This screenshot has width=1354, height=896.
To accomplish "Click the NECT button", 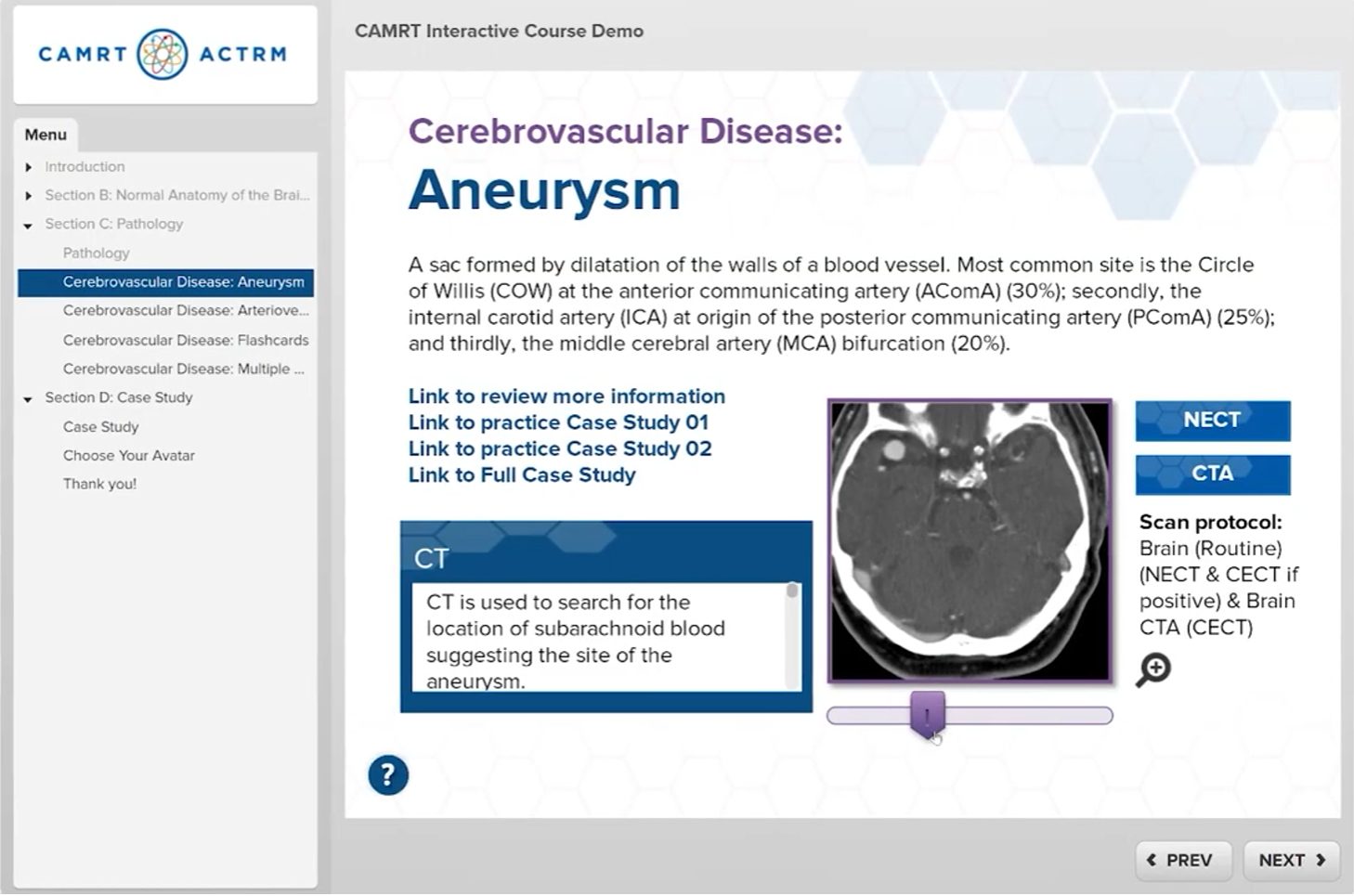I will coord(1212,420).
